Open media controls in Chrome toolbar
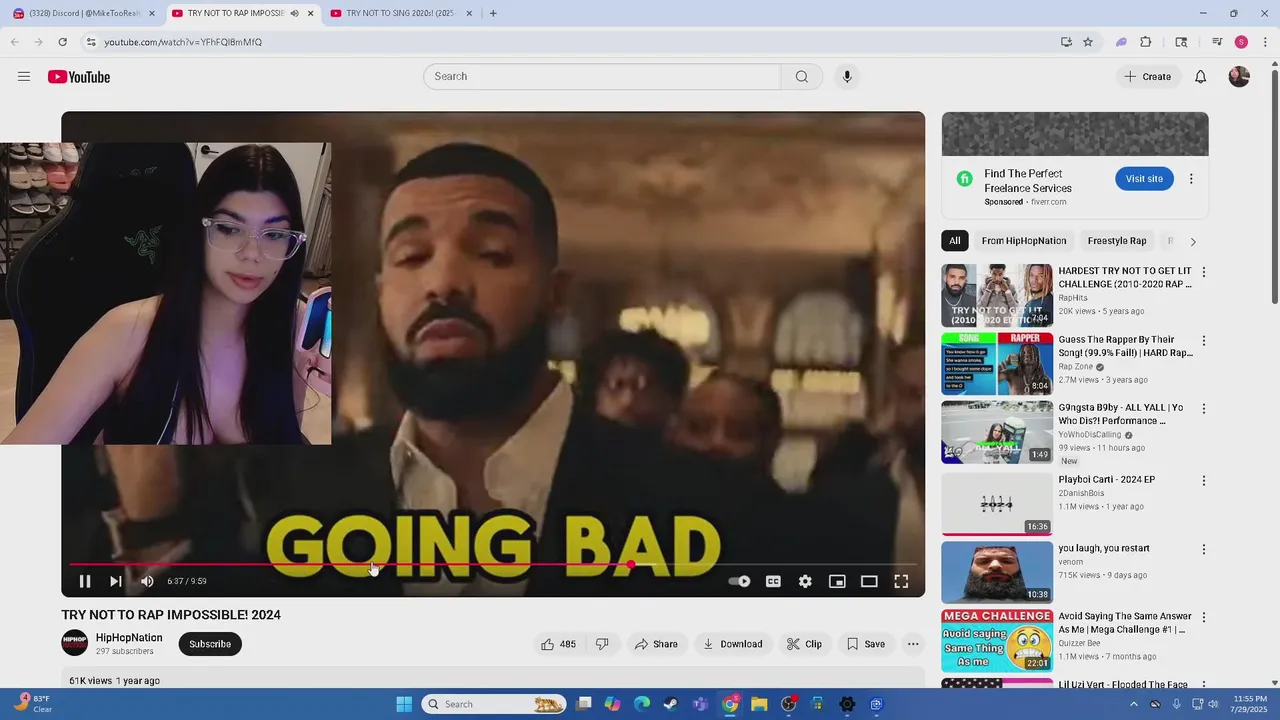This screenshot has height=720, width=1280. [1217, 42]
